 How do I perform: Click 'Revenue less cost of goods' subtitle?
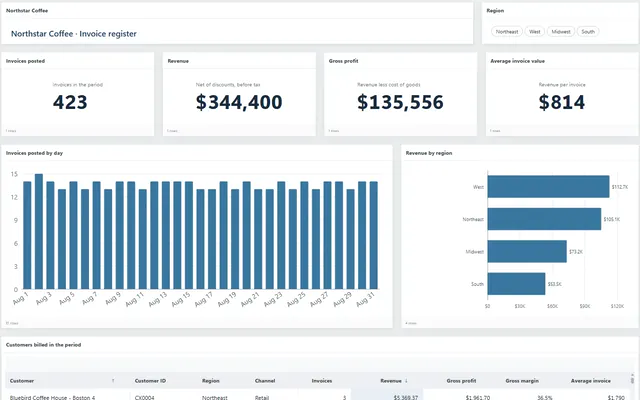coord(389,85)
